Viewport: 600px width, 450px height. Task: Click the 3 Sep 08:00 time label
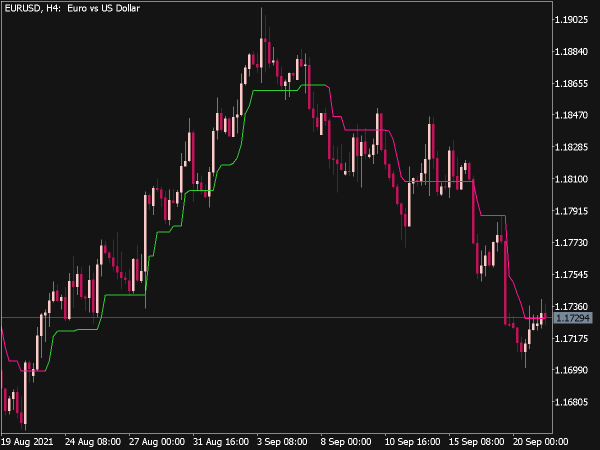[x=282, y=442]
